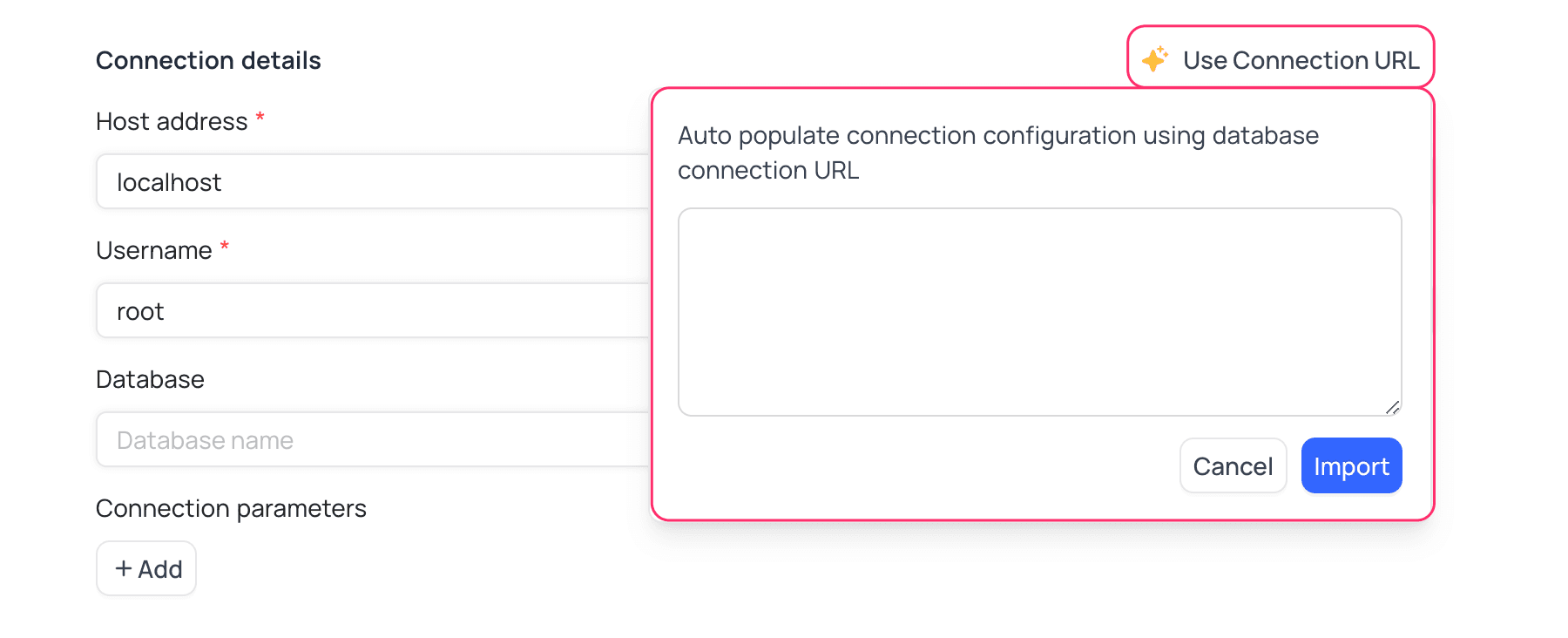Click inside the connection URL text area

(x=1037, y=309)
